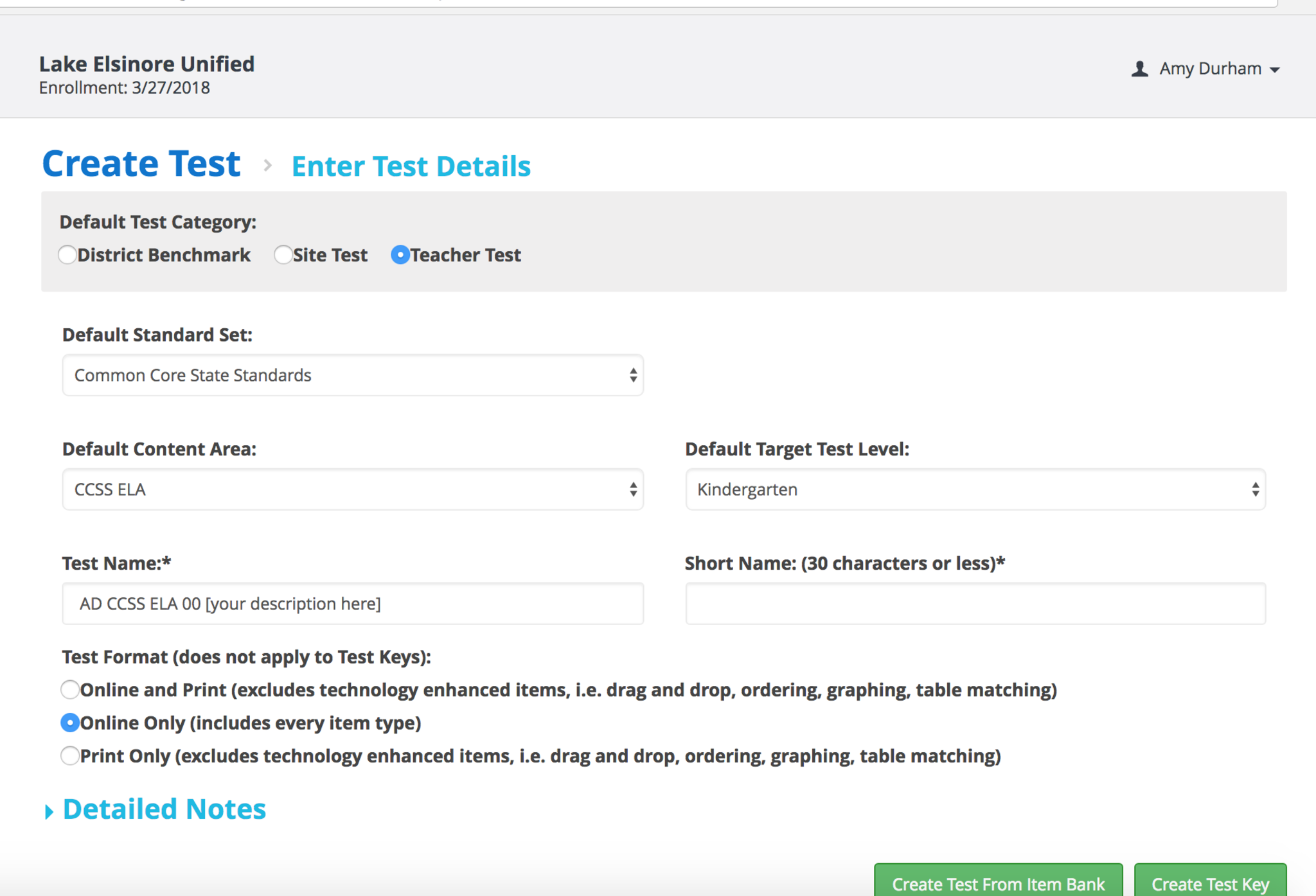Screen dimensions: 1316x896
Task: Click the breadcrumb chevron after Create Test
Action: (x=267, y=166)
